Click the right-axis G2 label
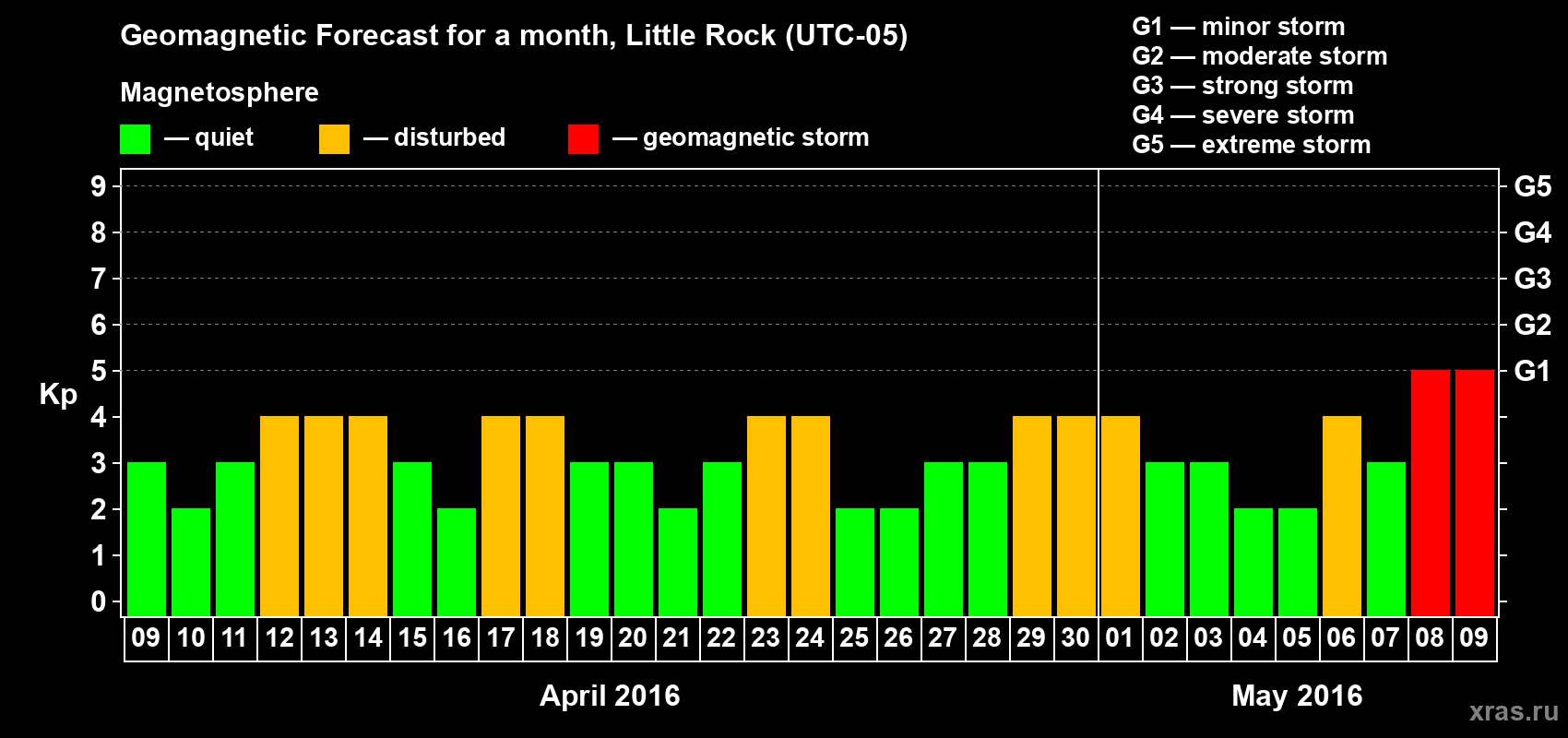Viewport: 1568px width, 738px height. (1532, 325)
